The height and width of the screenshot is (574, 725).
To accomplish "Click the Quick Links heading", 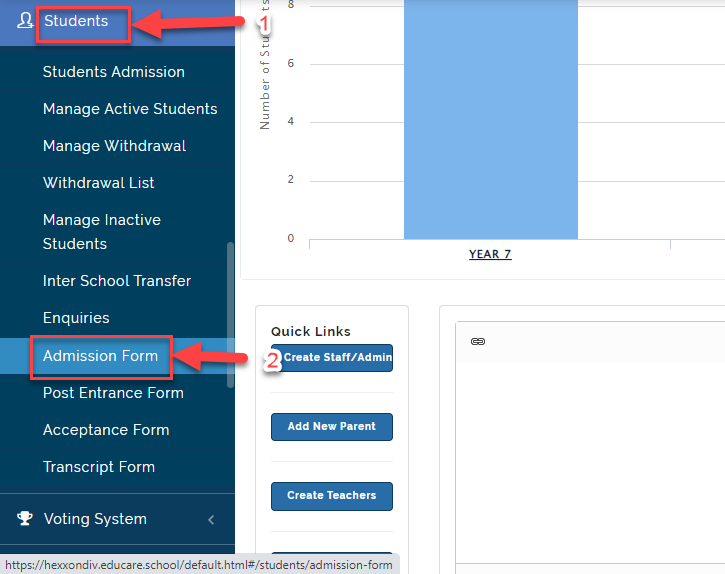I will tap(311, 331).
